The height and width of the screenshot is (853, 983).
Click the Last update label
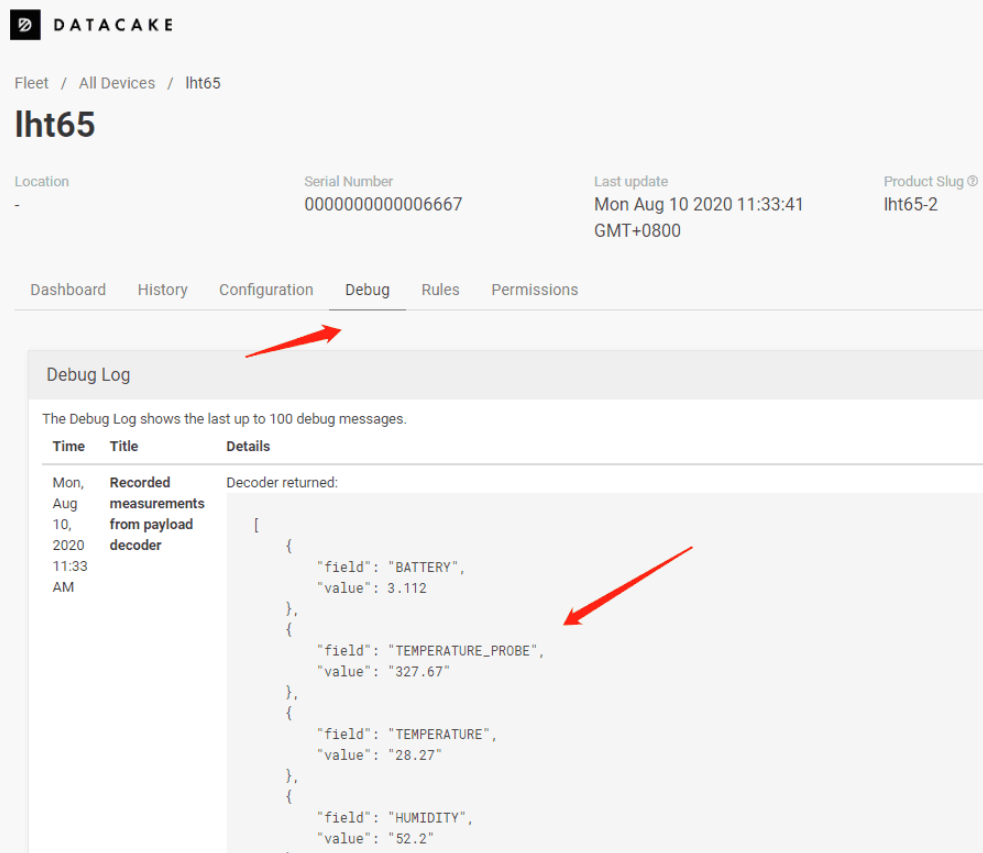click(x=631, y=181)
